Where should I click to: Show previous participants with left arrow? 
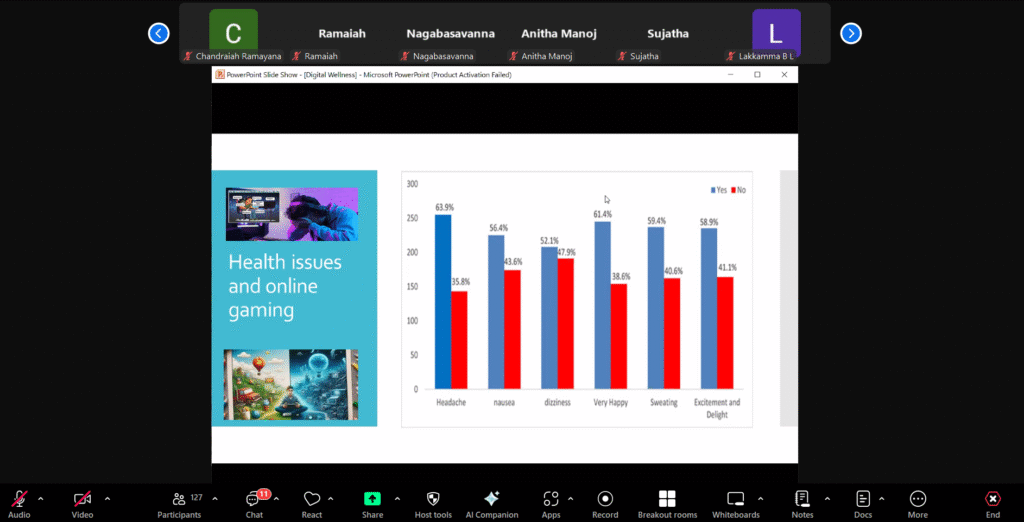pos(158,33)
